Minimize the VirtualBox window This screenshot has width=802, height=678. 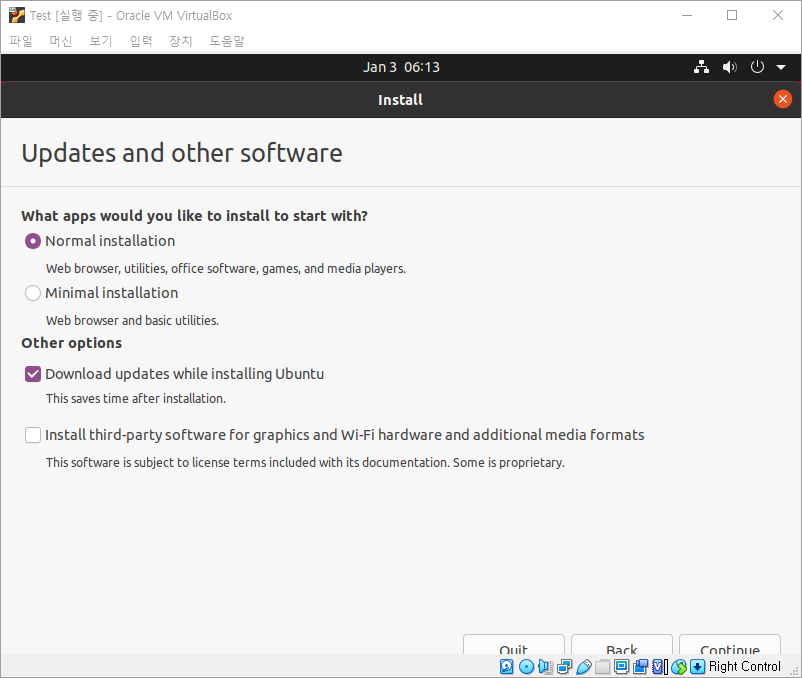(x=687, y=15)
